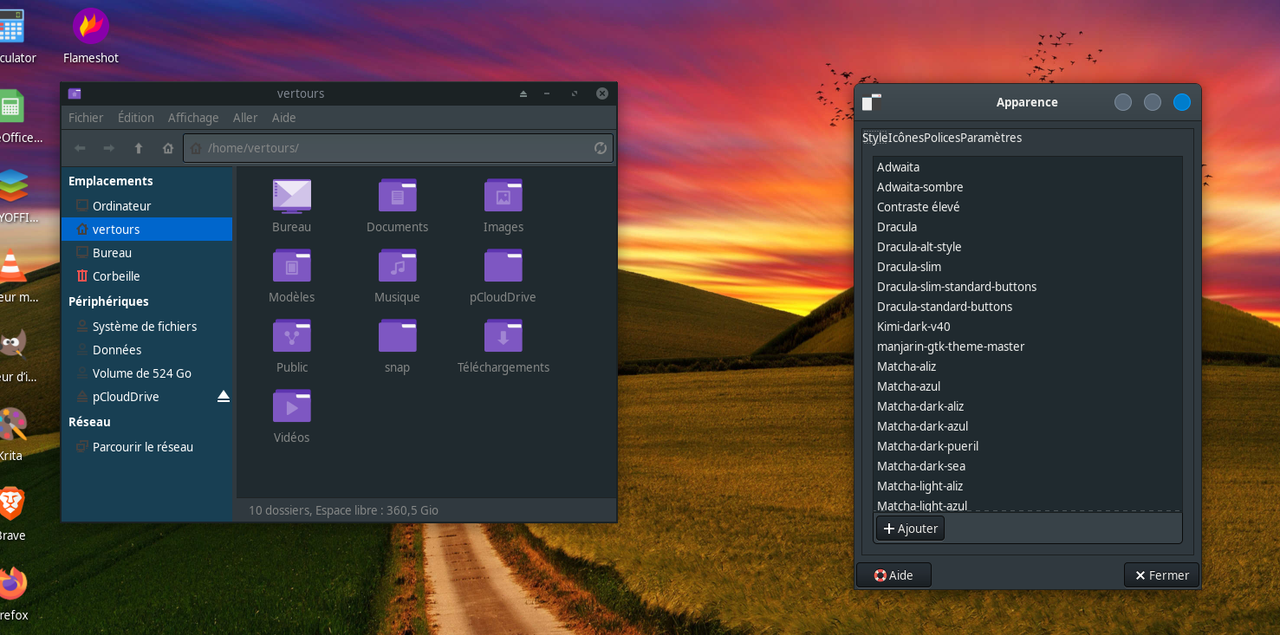The height and width of the screenshot is (635, 1280).
Task: Select Ordinateur in the sidebar
Action: (x=147, y=206)
